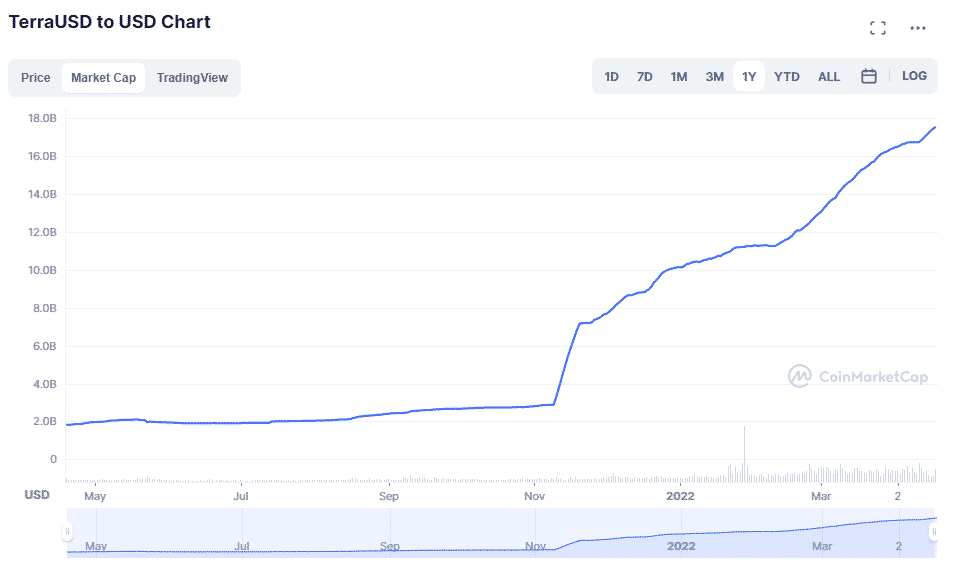The image size is (954, 569).
Task: Switch to the Price tab
Action: pos(36,78)
